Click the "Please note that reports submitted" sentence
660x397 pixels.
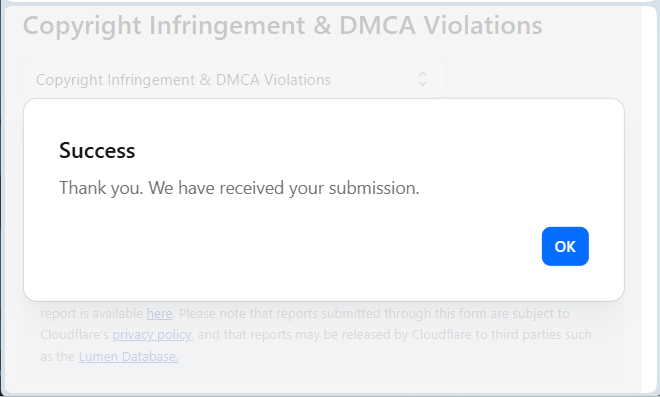point(279,314)
